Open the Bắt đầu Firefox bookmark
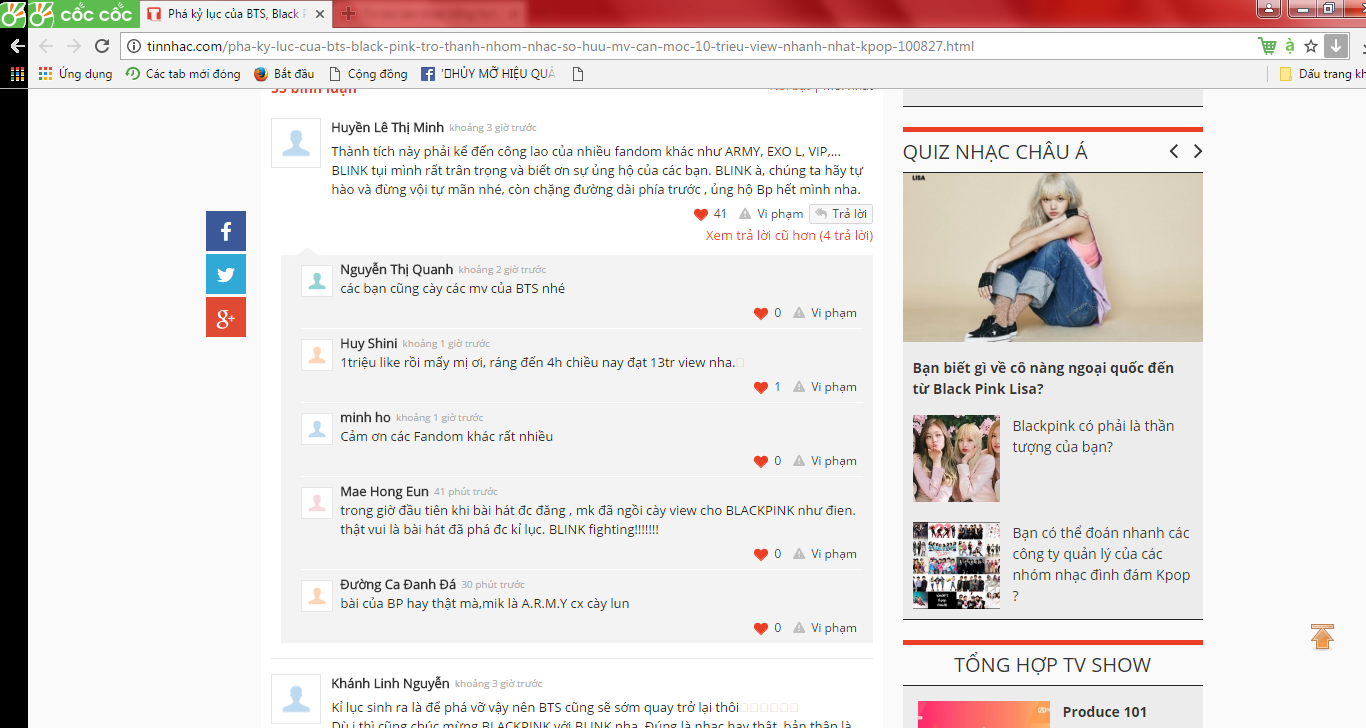Screen dimensions: 1366x728 [x=284, y=74]
